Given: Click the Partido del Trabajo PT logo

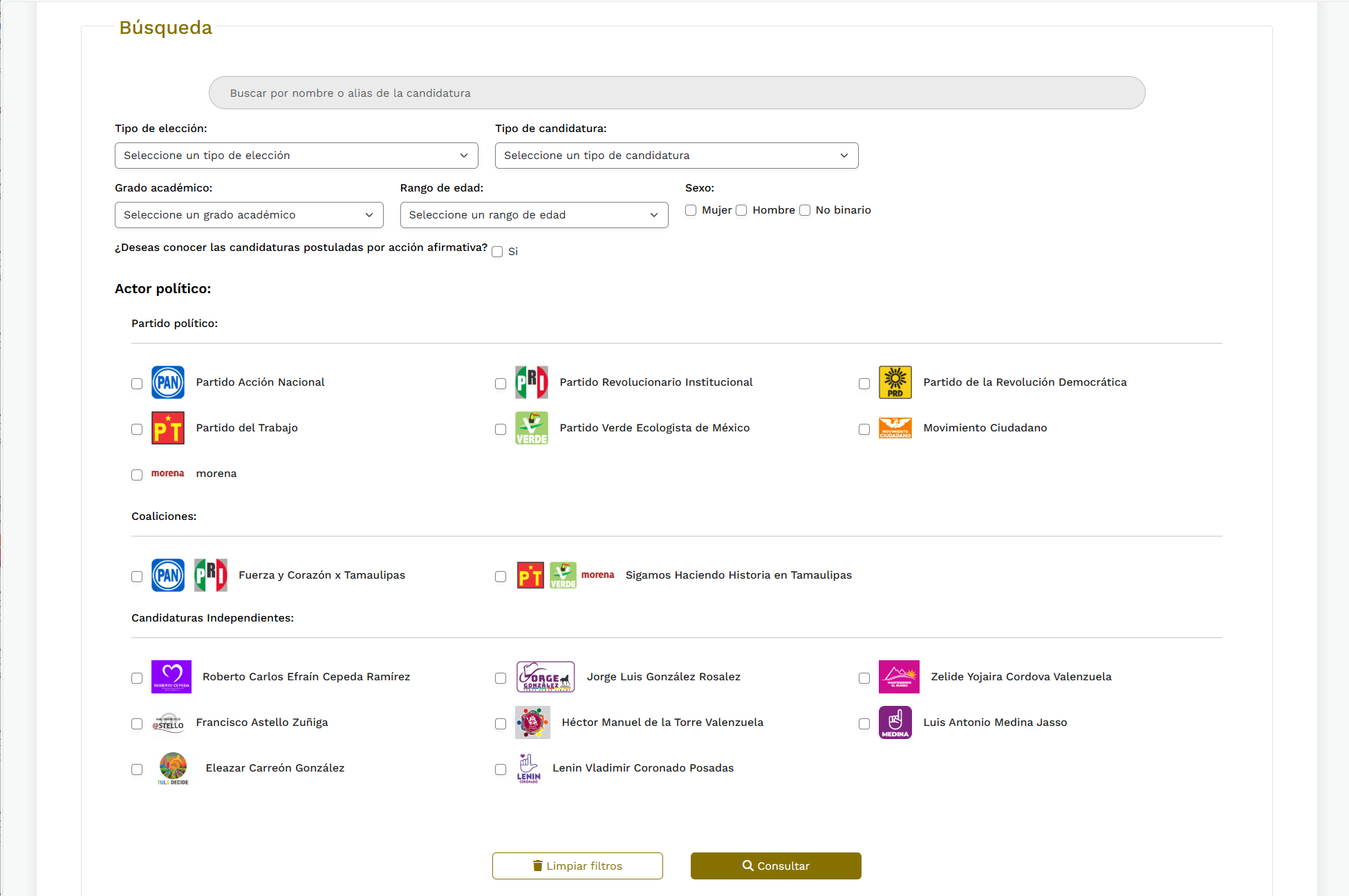Looking at the screenshot, I should tap(168, 428).
